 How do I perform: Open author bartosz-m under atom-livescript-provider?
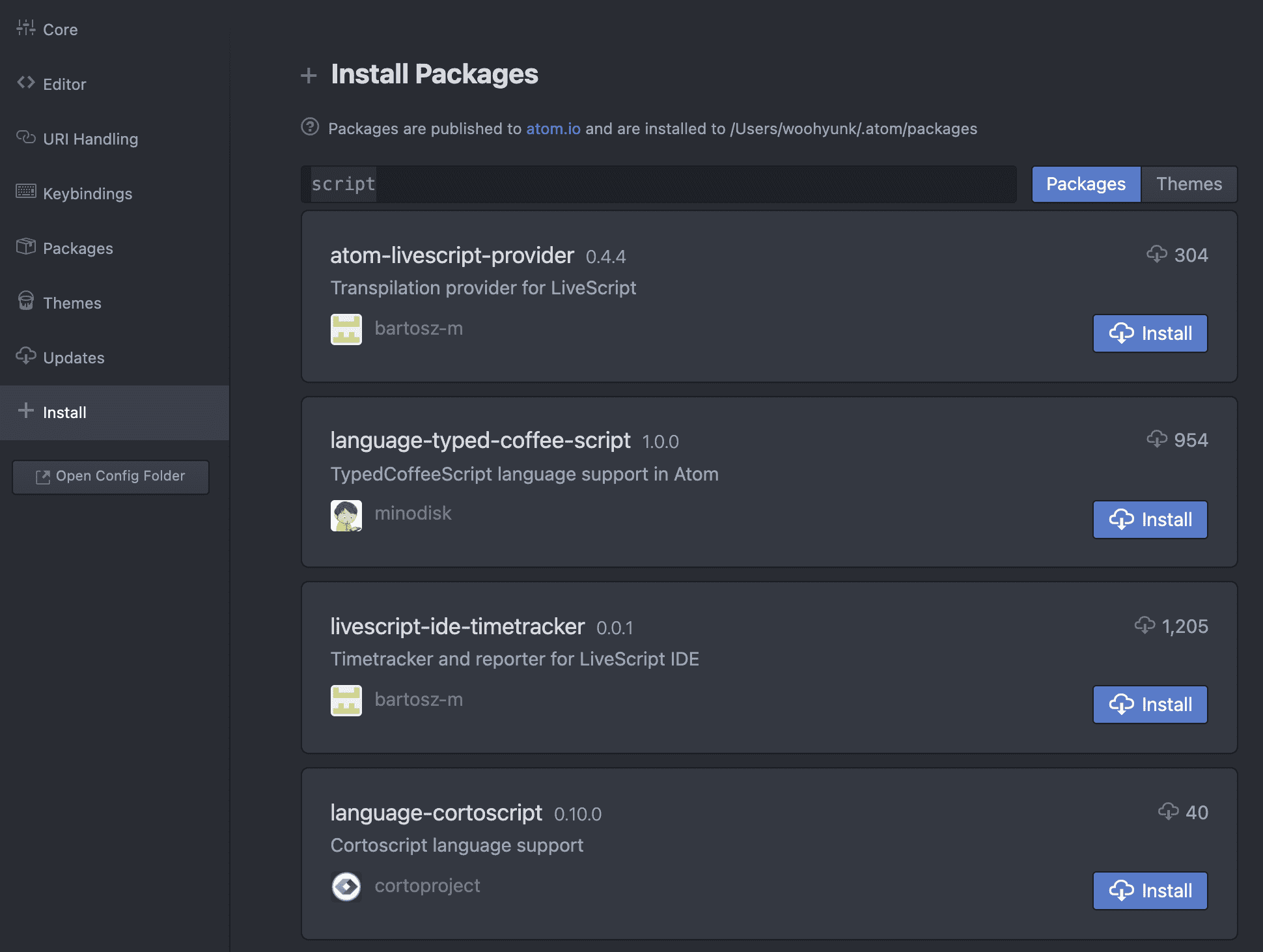(x=419, y=328)
